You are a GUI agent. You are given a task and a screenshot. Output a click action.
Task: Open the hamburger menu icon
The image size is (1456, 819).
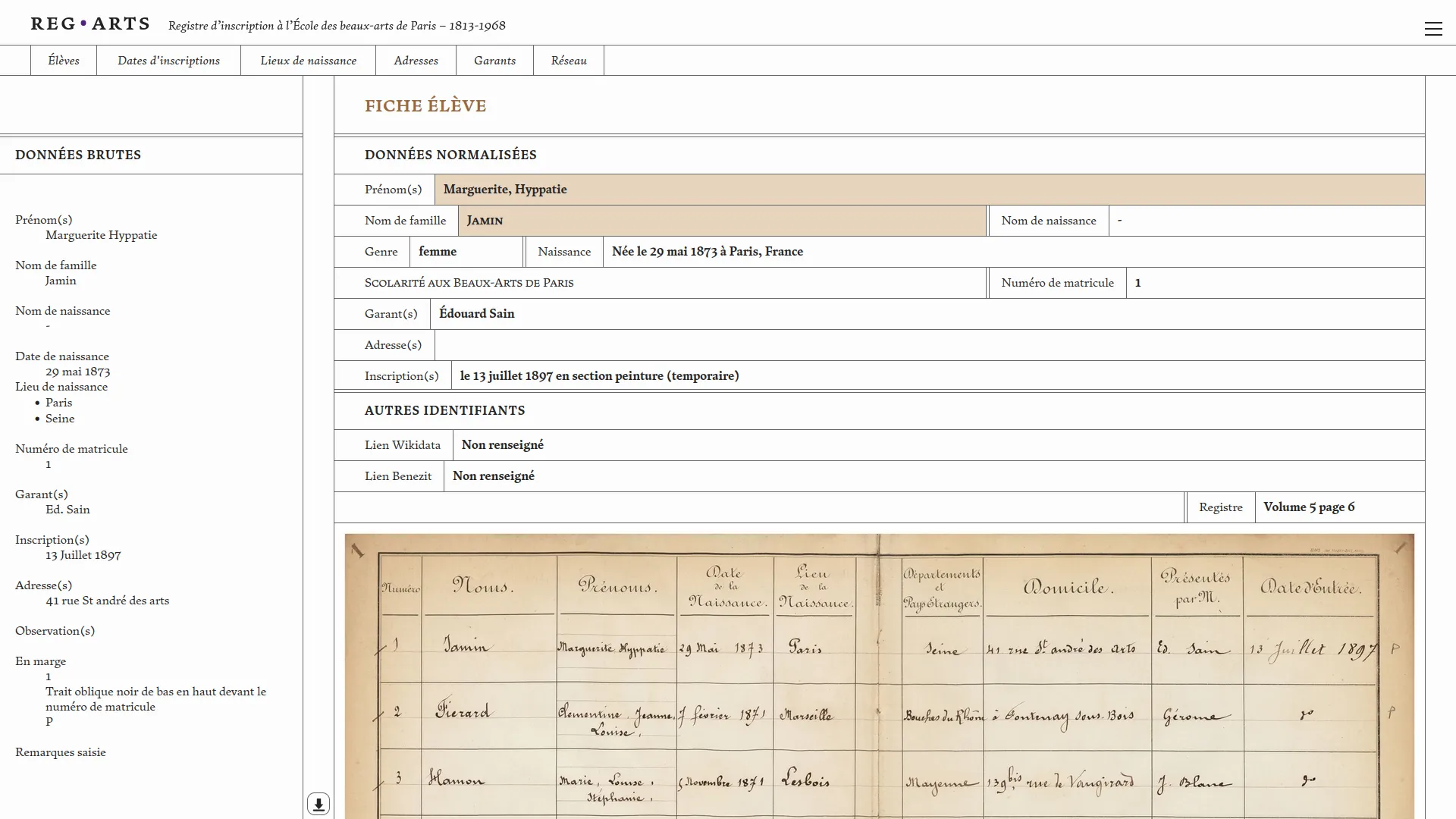tap(1432, 29)
